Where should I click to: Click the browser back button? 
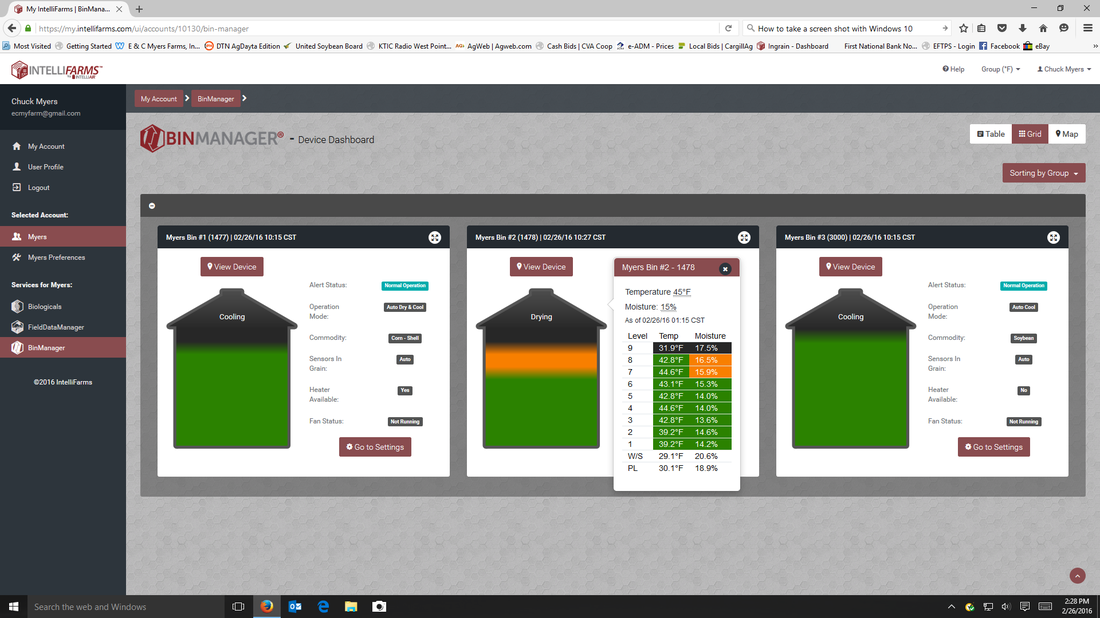click(x=12, y=28)
